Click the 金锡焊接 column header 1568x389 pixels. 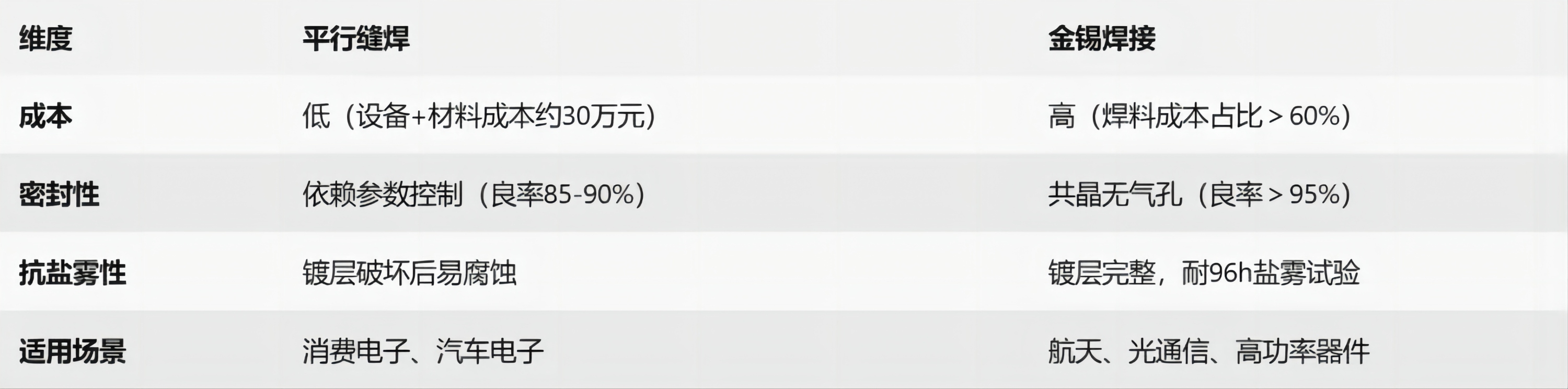[1102, 38]
